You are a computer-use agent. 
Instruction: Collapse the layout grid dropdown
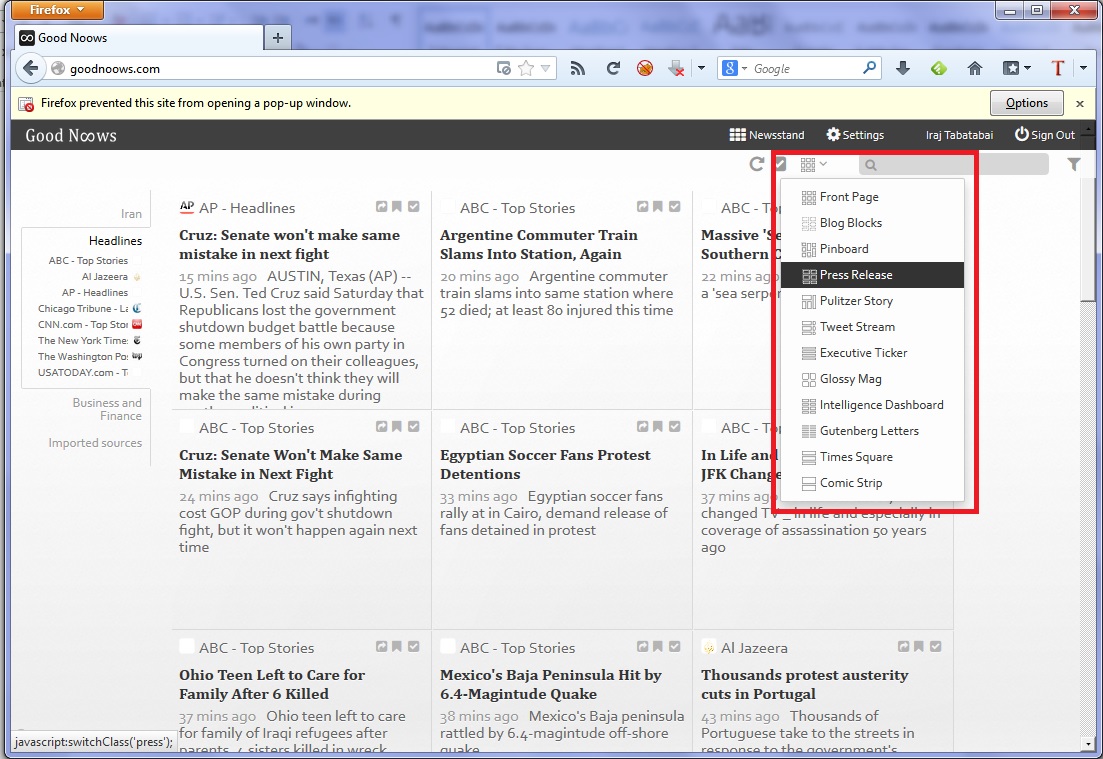coord(814,165)
